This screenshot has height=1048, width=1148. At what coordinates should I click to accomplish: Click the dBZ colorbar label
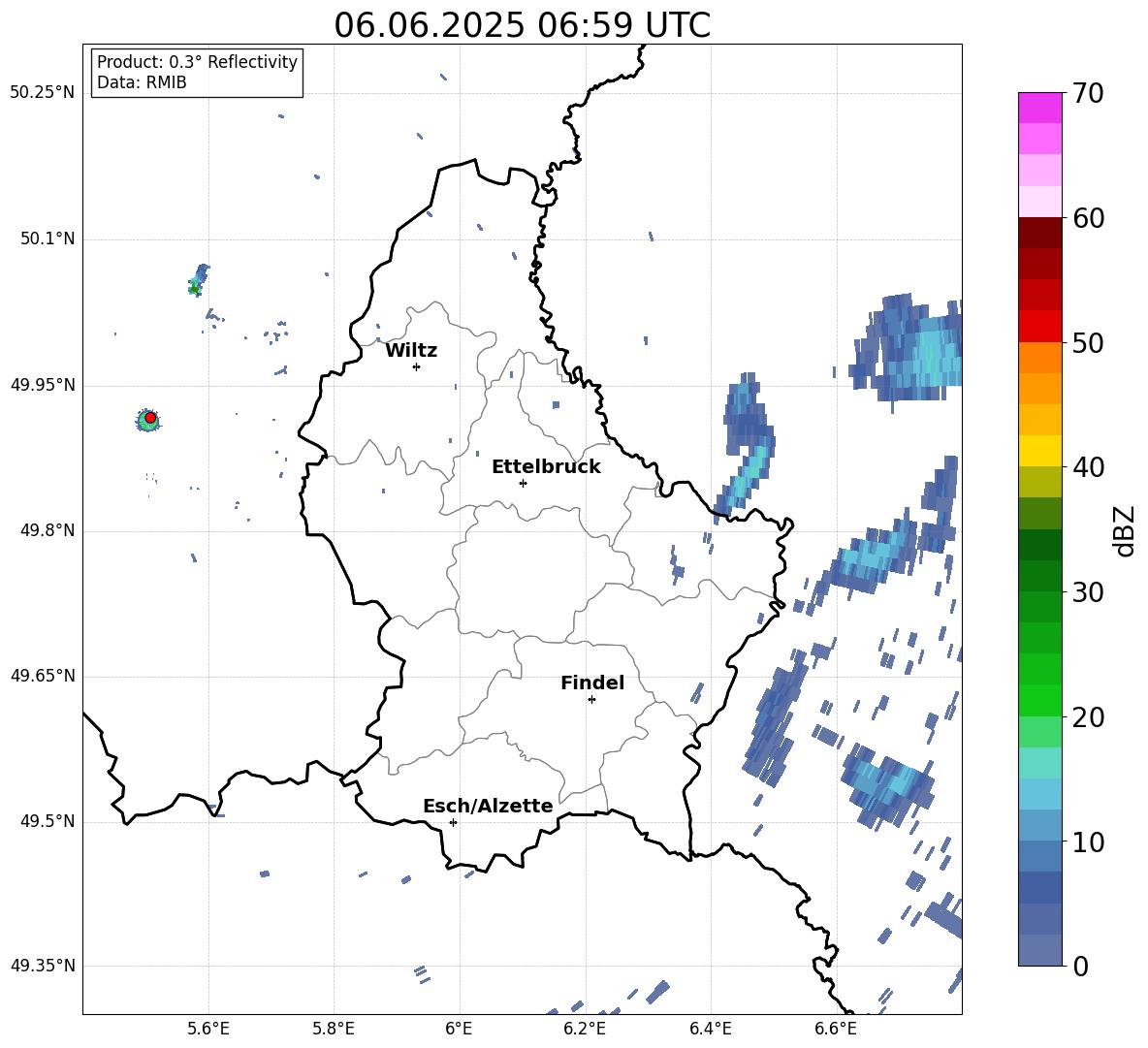(x=1124, y=530)
